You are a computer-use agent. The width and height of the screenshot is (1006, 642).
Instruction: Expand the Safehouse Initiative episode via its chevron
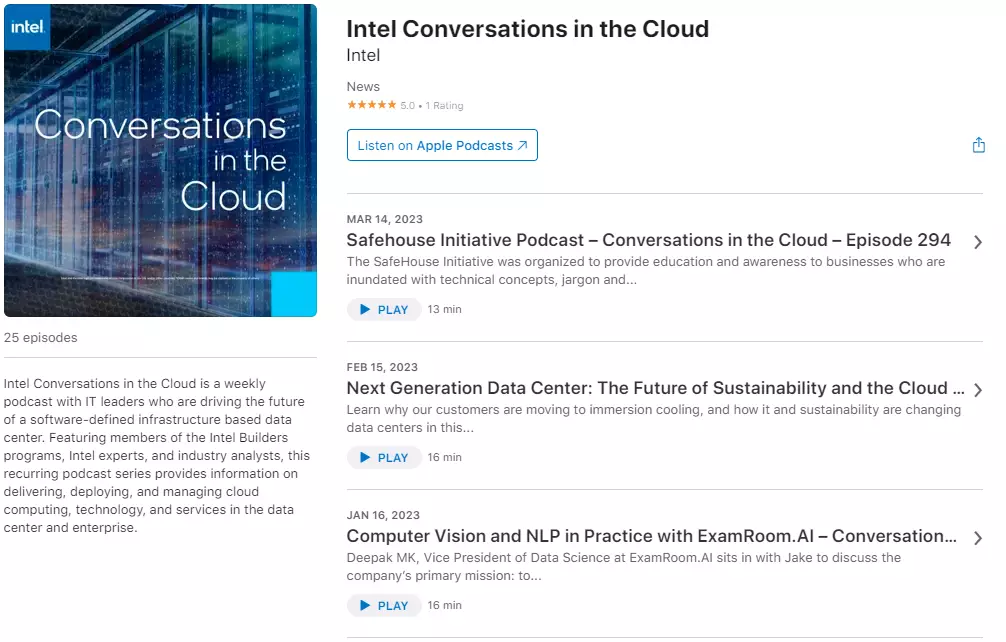pyautogui.click(x=978, y=241)
